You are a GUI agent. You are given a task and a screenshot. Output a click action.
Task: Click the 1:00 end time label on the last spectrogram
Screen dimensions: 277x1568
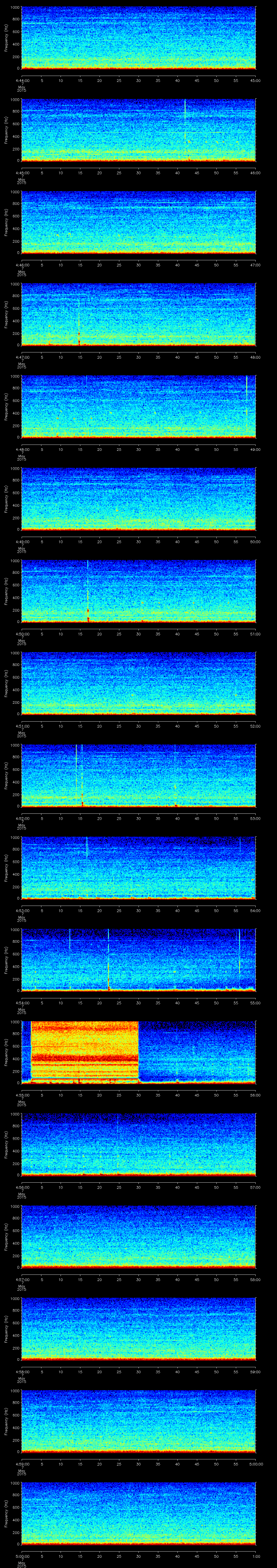255,1555
